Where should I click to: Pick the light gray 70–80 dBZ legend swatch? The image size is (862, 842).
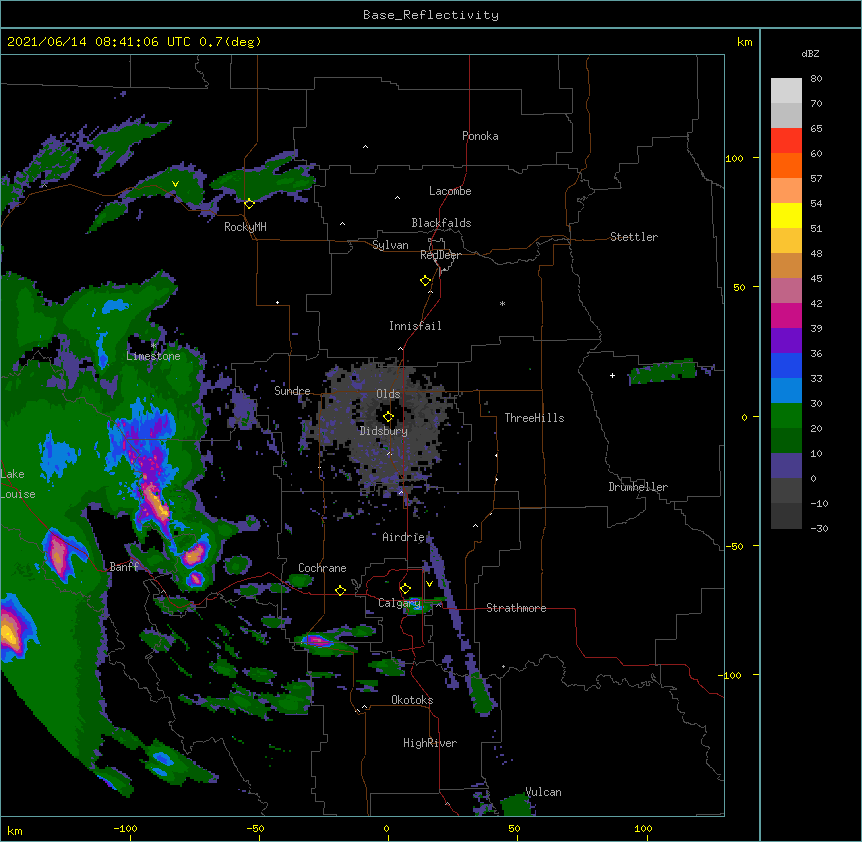(786, 91)
